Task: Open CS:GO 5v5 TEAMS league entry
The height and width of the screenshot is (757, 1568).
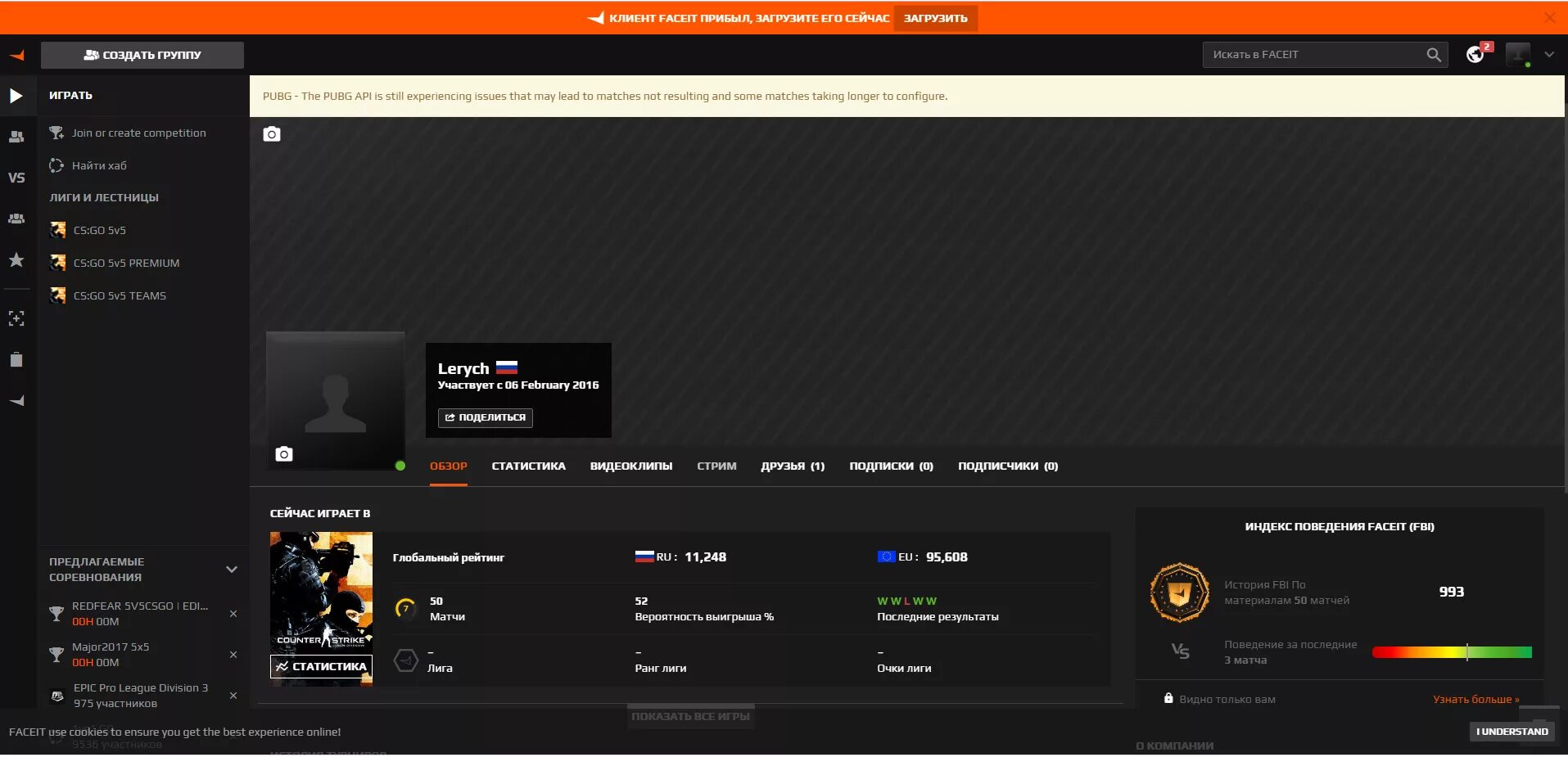Action: [120, 295]
